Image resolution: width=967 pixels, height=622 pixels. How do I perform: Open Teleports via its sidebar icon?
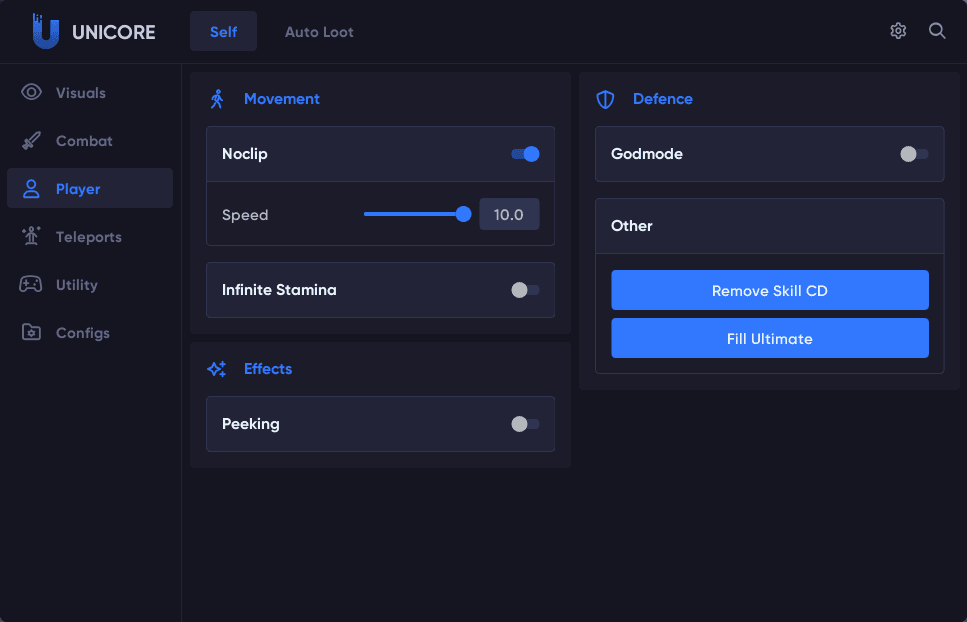[x=31, y=237]
